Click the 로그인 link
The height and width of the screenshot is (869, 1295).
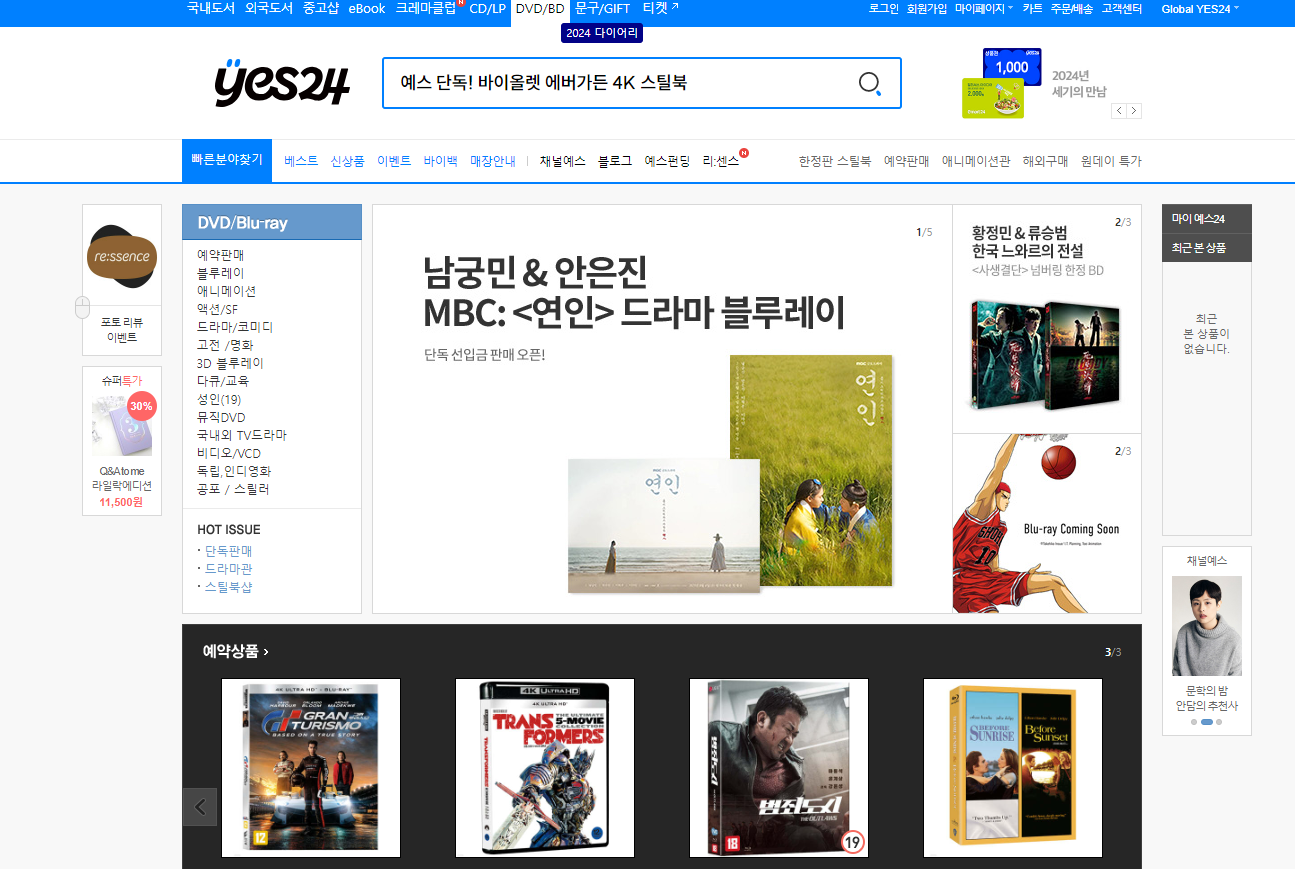coord(883,9)
